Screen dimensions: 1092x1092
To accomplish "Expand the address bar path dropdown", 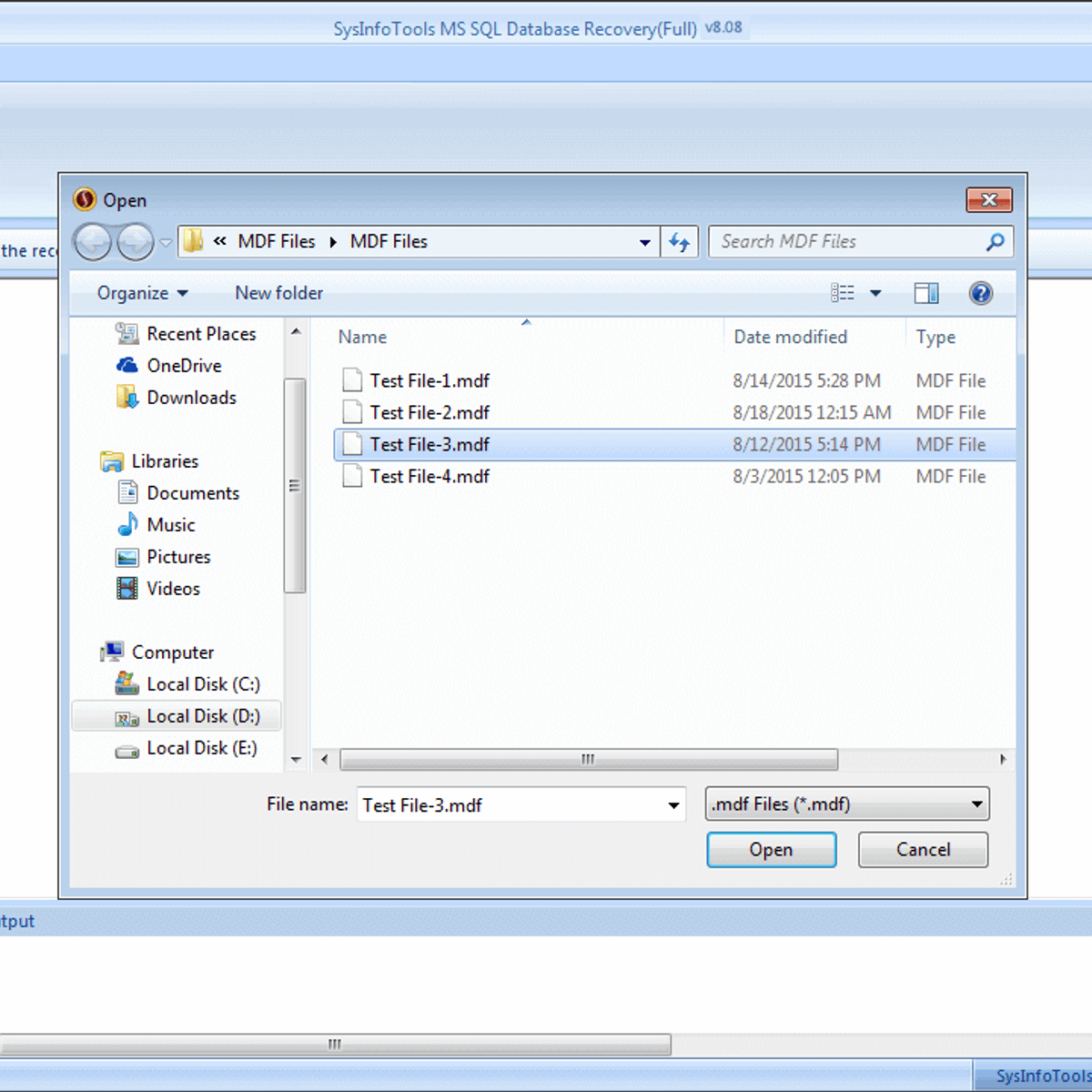I will click(x=644, y=242).
